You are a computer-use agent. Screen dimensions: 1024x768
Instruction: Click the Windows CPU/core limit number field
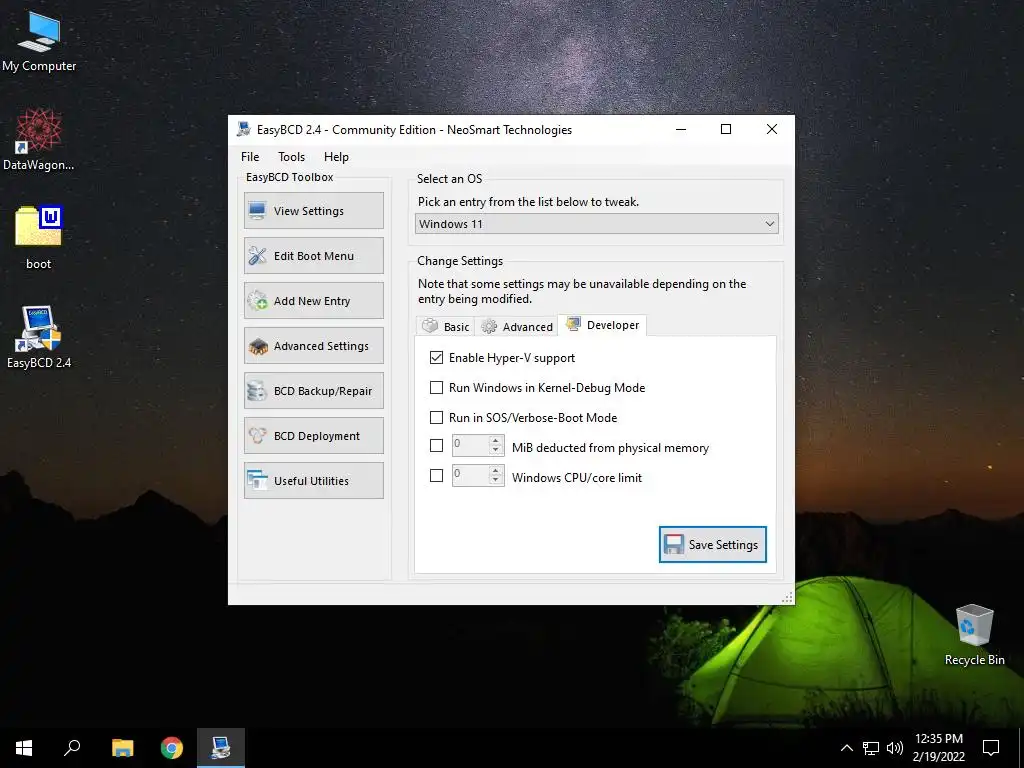(471, 475)
